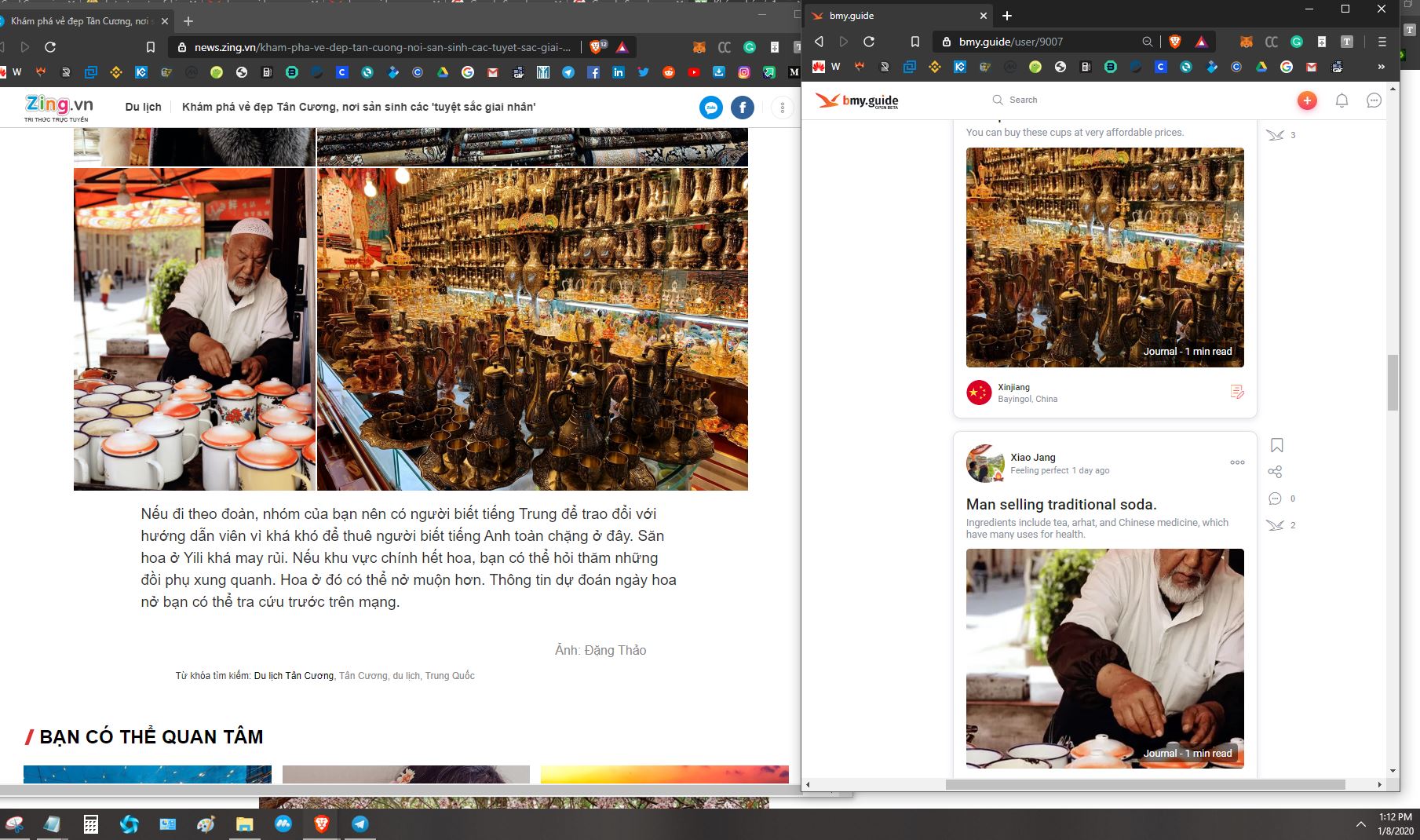The image size is (1420, 840).
Task: Click Brave Rewards triangle in bmy.guide window
Action: tap(1201, 42)
